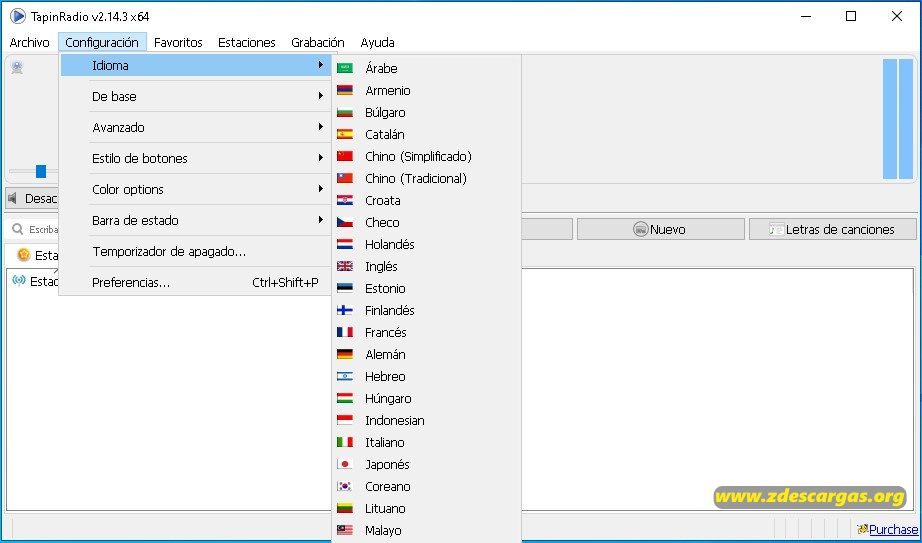Select Árabe language text
922x543 pixels.
pos(381,68)
